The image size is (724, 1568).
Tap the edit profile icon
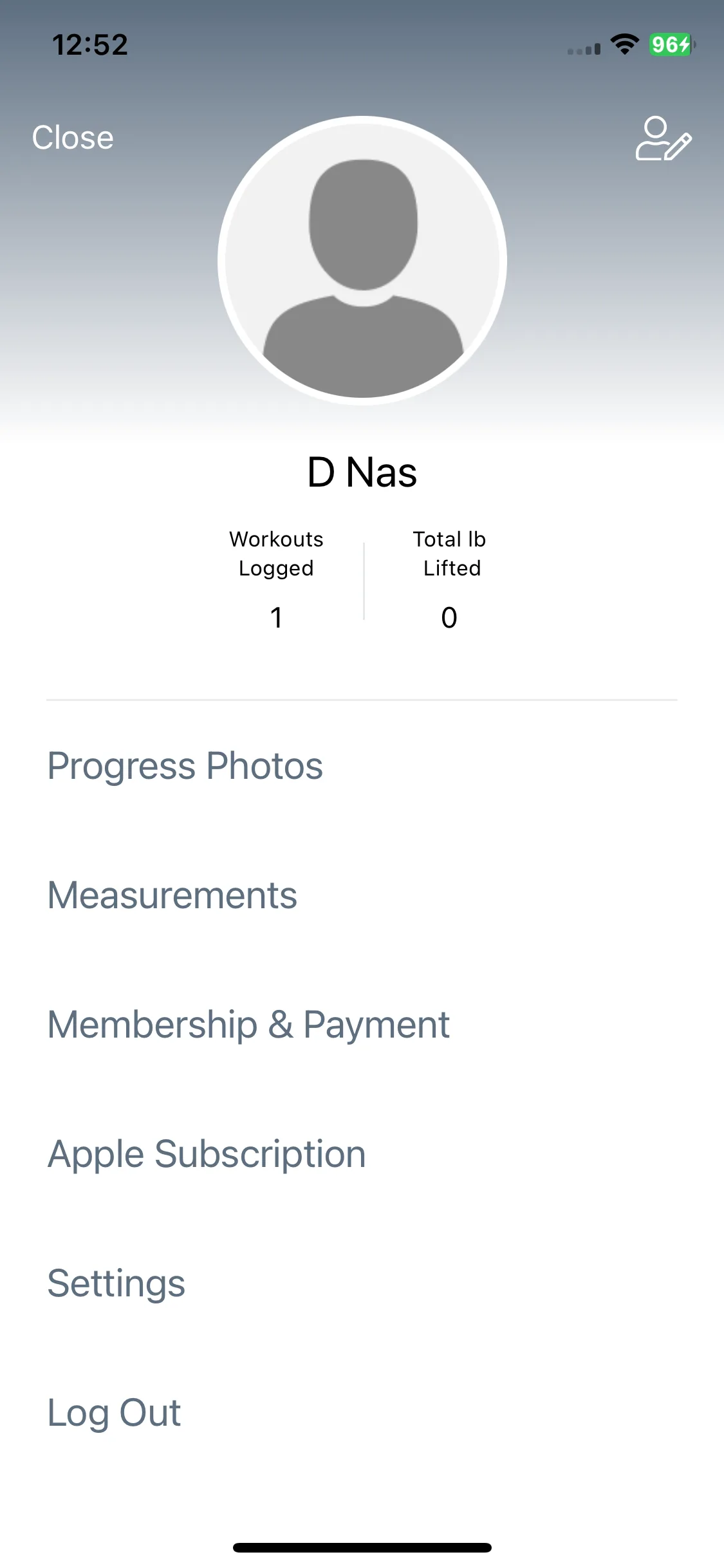(x=664, y=138)
